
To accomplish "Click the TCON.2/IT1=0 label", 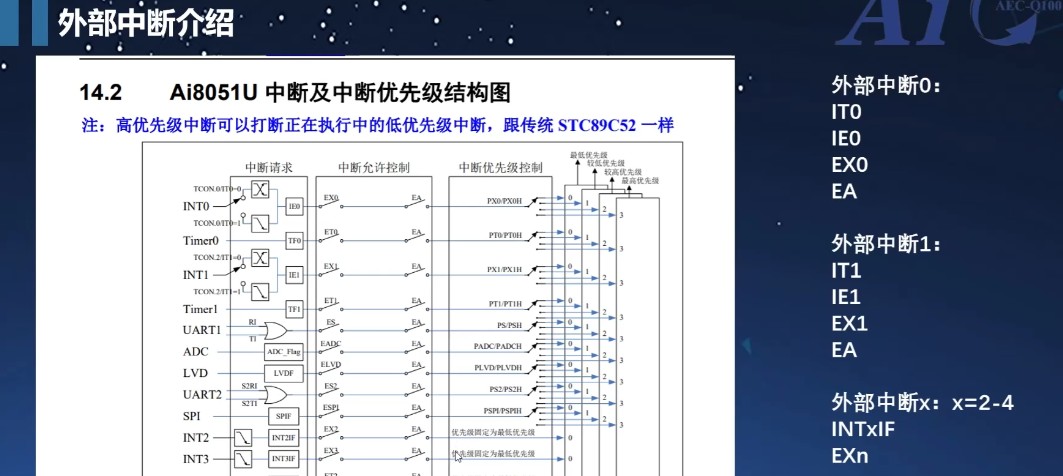I will pyautogui.click(x=217, y=258).
